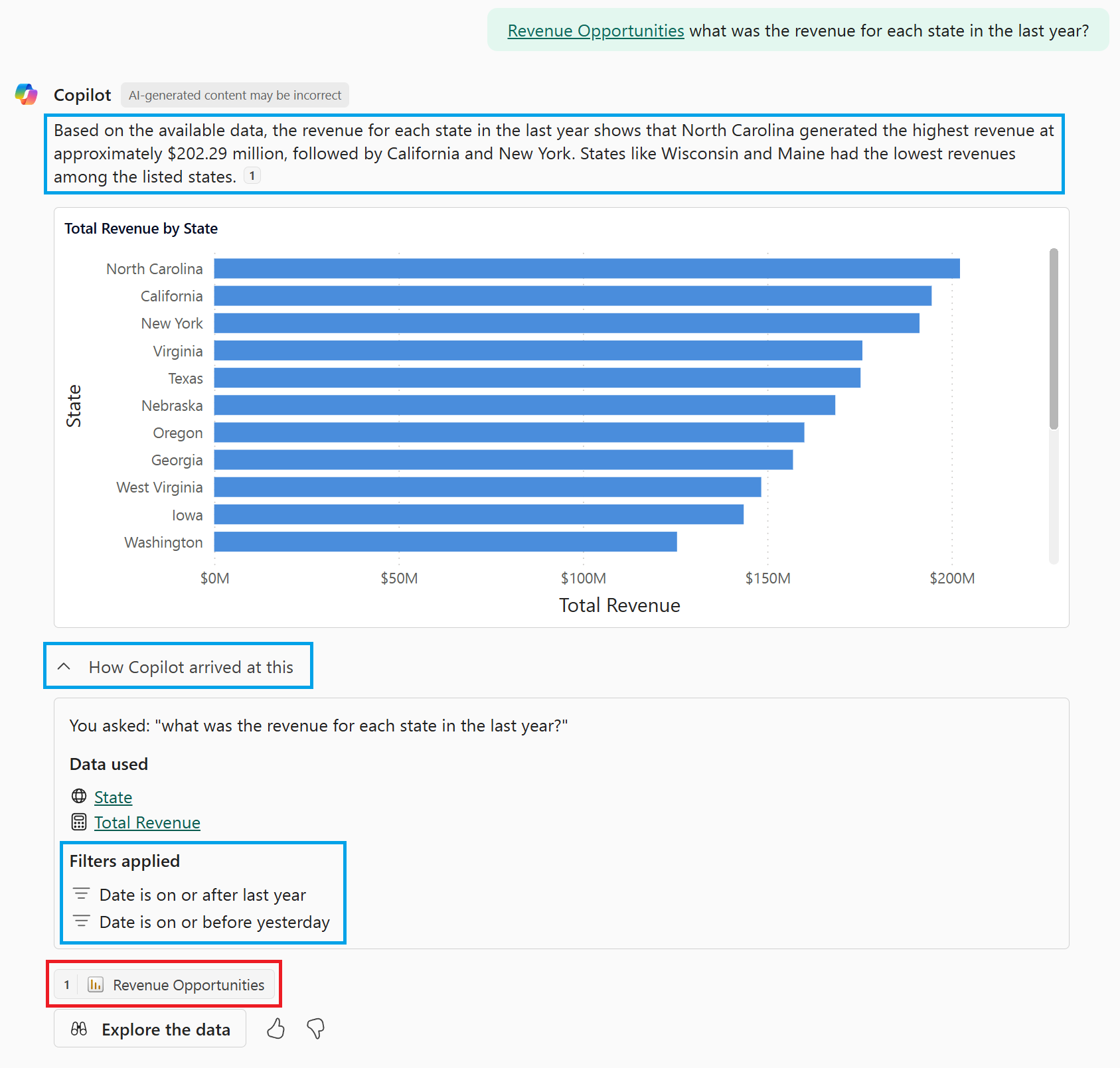Click the bar chart icon in Revenue Opportunities citation
The height and width of the screenshot is (1068, 1120).
pyautogui.click(x=96, y=984)
